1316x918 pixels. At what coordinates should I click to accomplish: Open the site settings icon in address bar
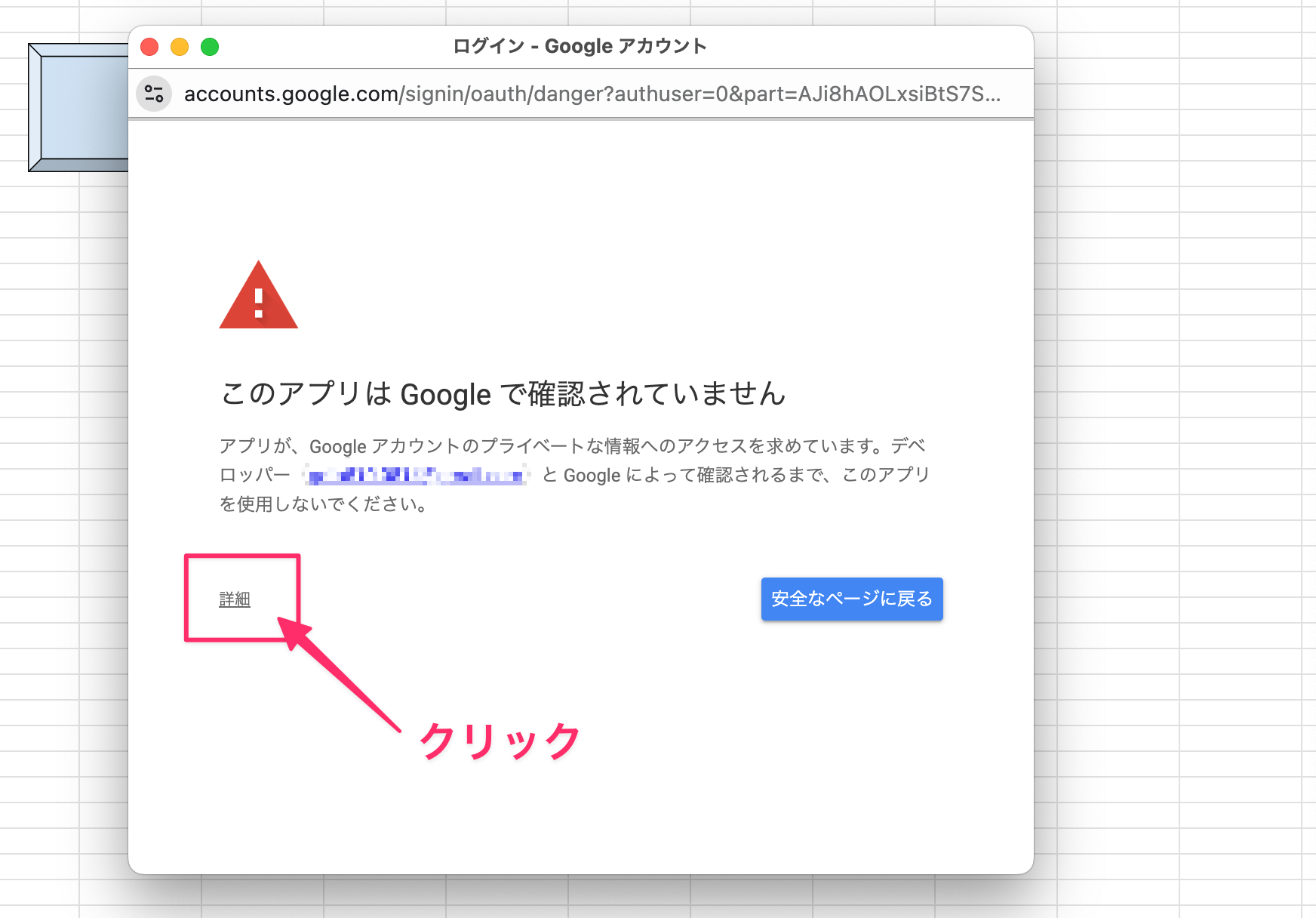154,94
